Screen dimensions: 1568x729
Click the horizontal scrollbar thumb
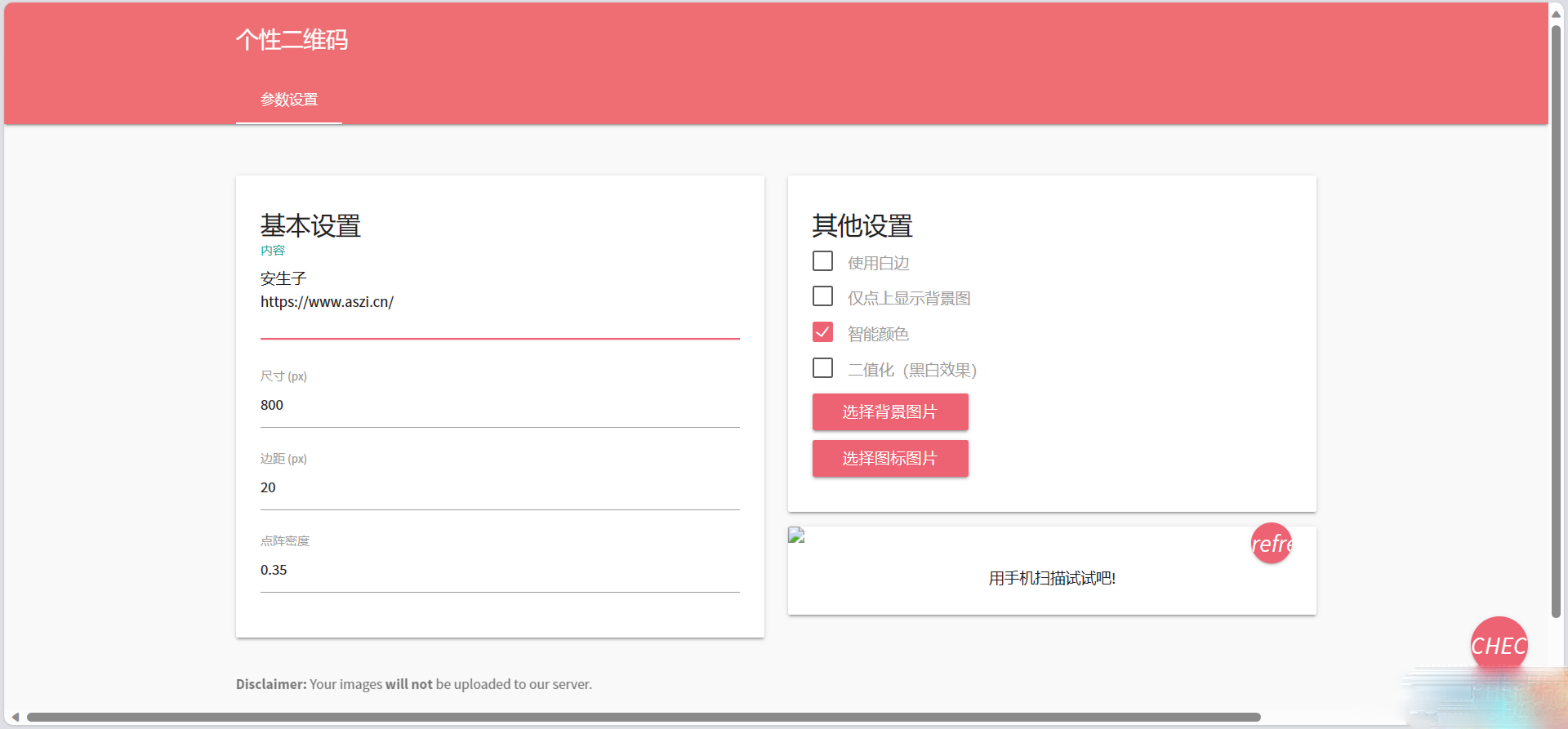point(644,718)
